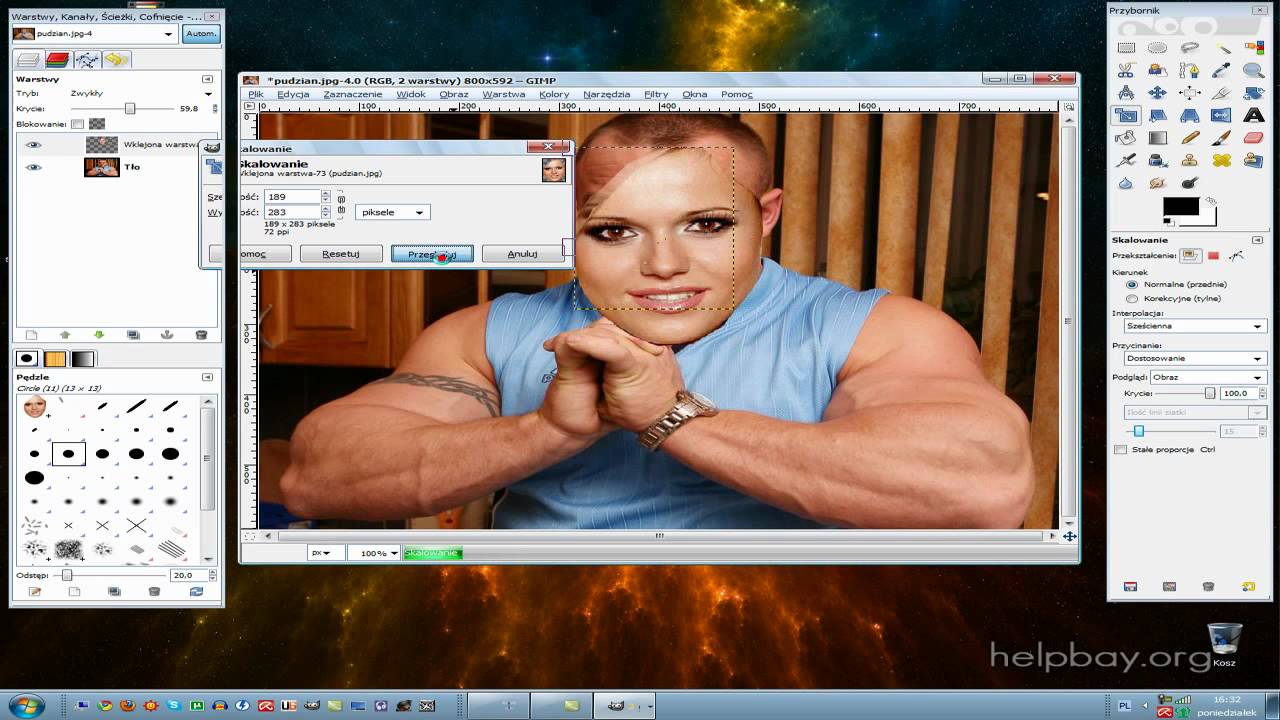Select the Scissors Select tool
This screenshot has height=720, width=1280.
tap(1126, 70)
